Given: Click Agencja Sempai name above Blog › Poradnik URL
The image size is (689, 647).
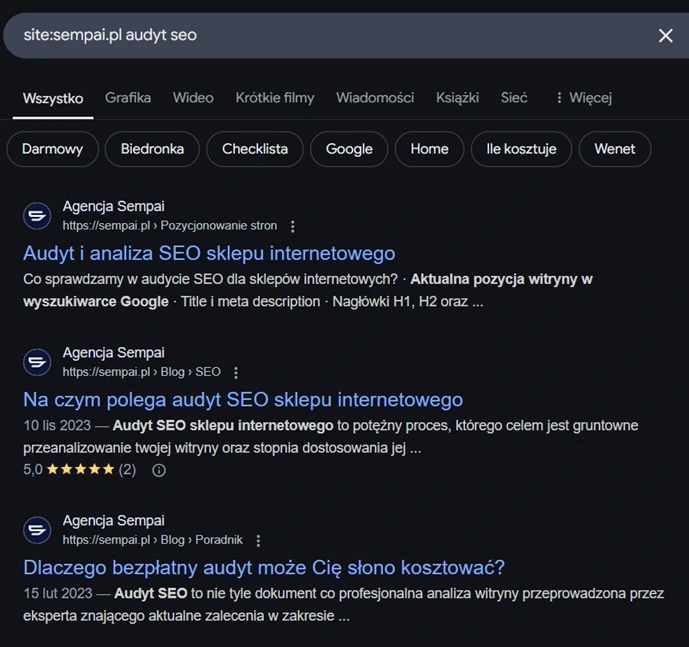Looking at the screenshot, I should pyautogui.click(x=113, y=520).
